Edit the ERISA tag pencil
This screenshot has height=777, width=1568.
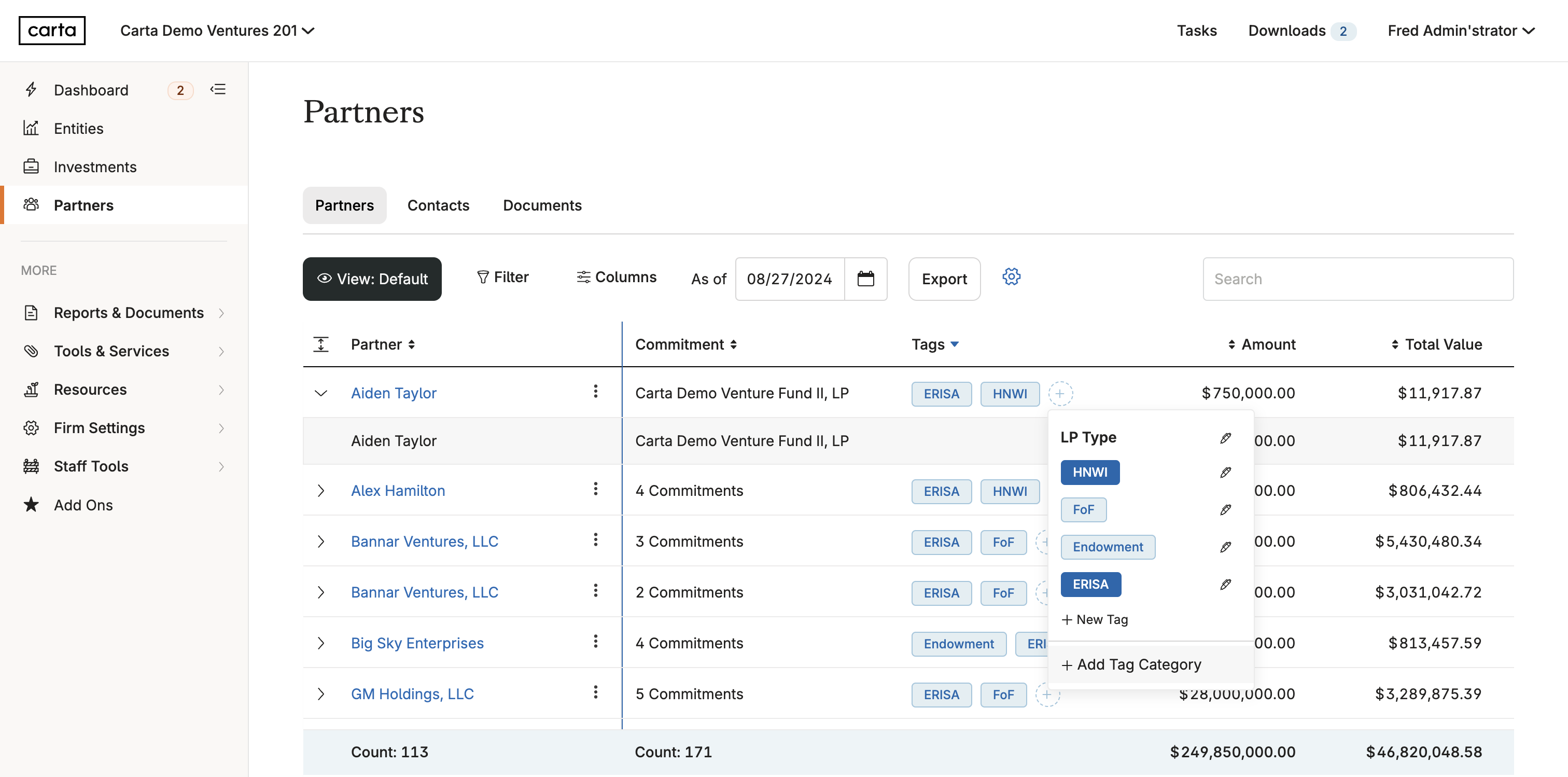[1225, 585]
